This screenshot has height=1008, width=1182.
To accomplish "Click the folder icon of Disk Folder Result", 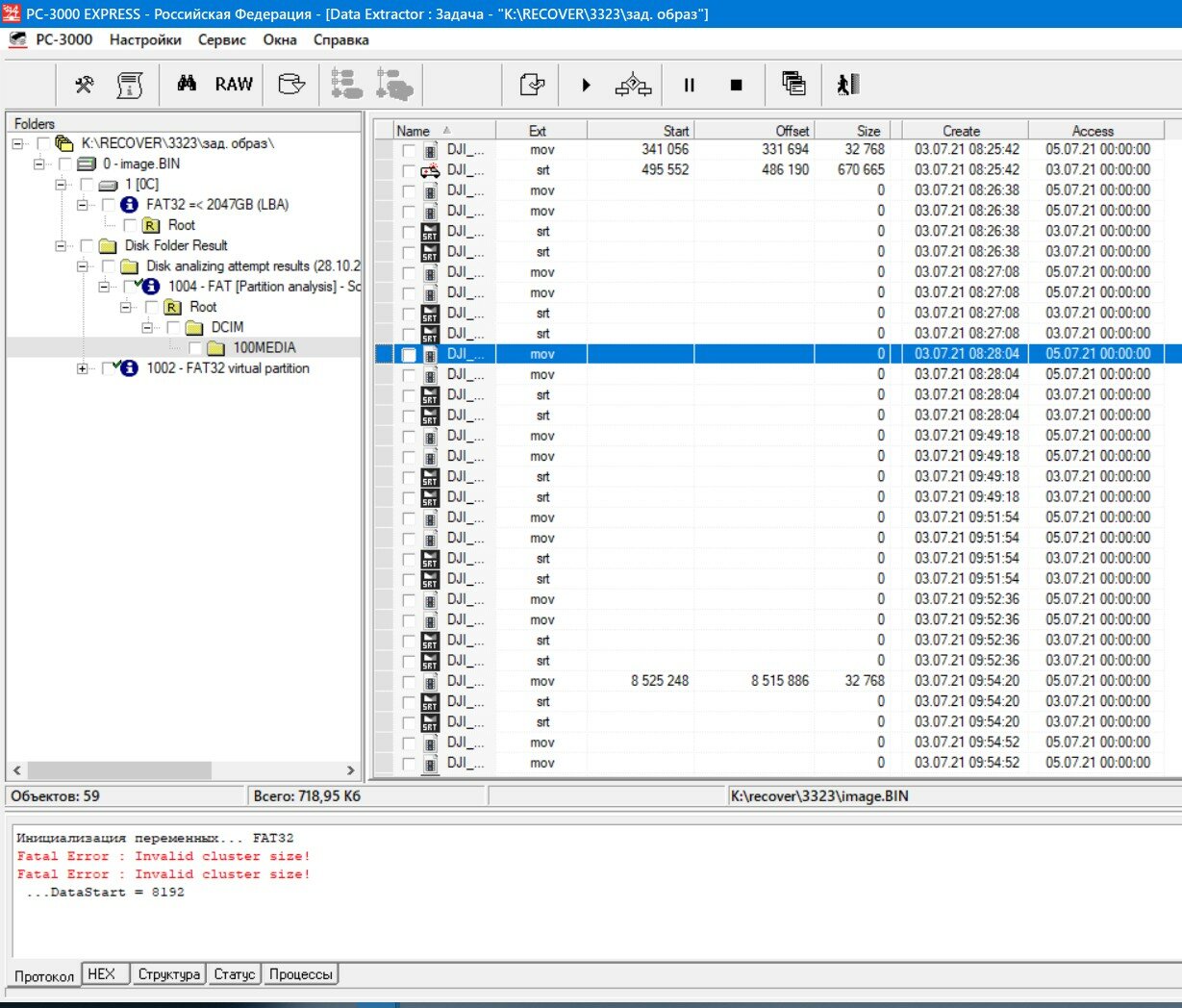I will (108, 245).
